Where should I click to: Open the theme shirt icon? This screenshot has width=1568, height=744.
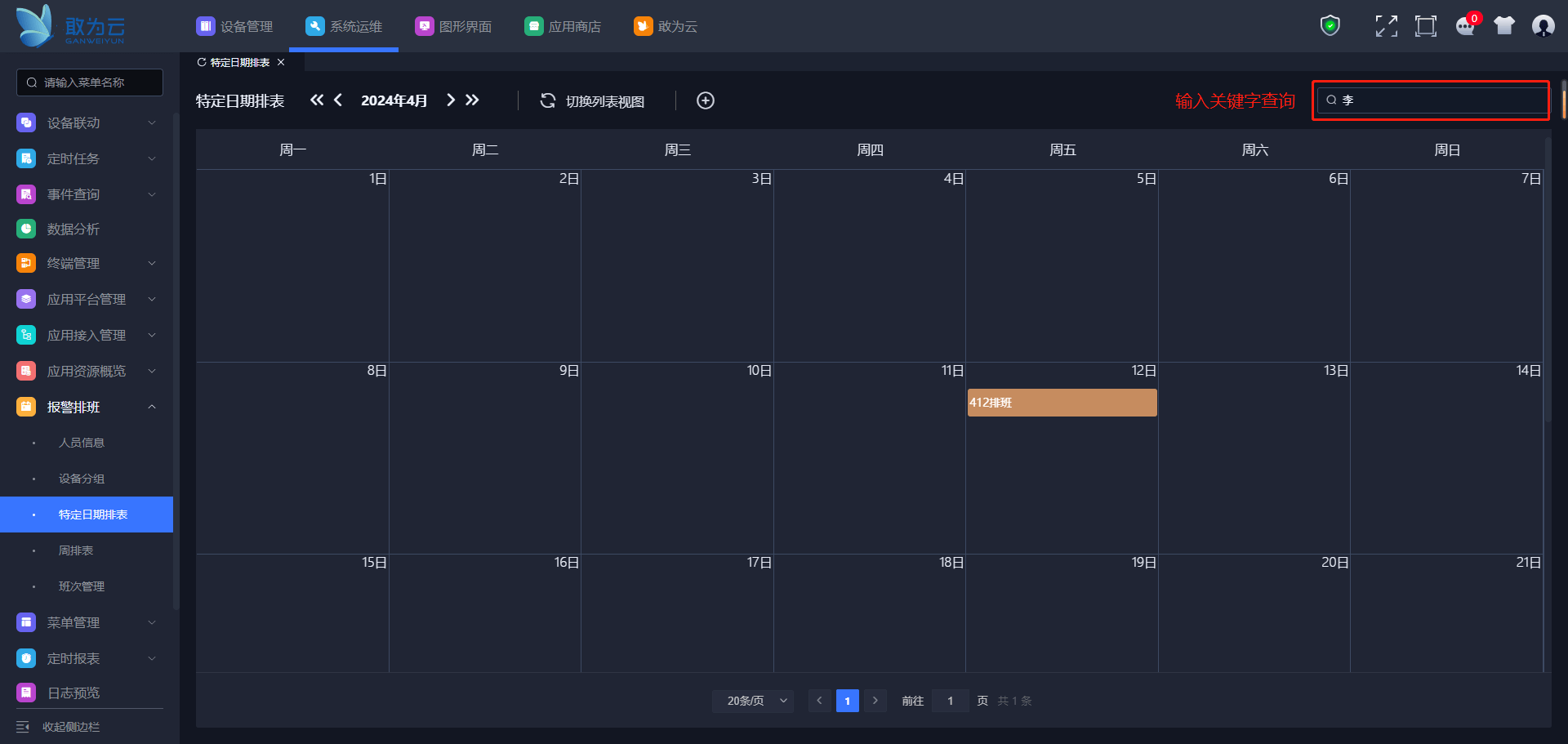point(1504,26)
